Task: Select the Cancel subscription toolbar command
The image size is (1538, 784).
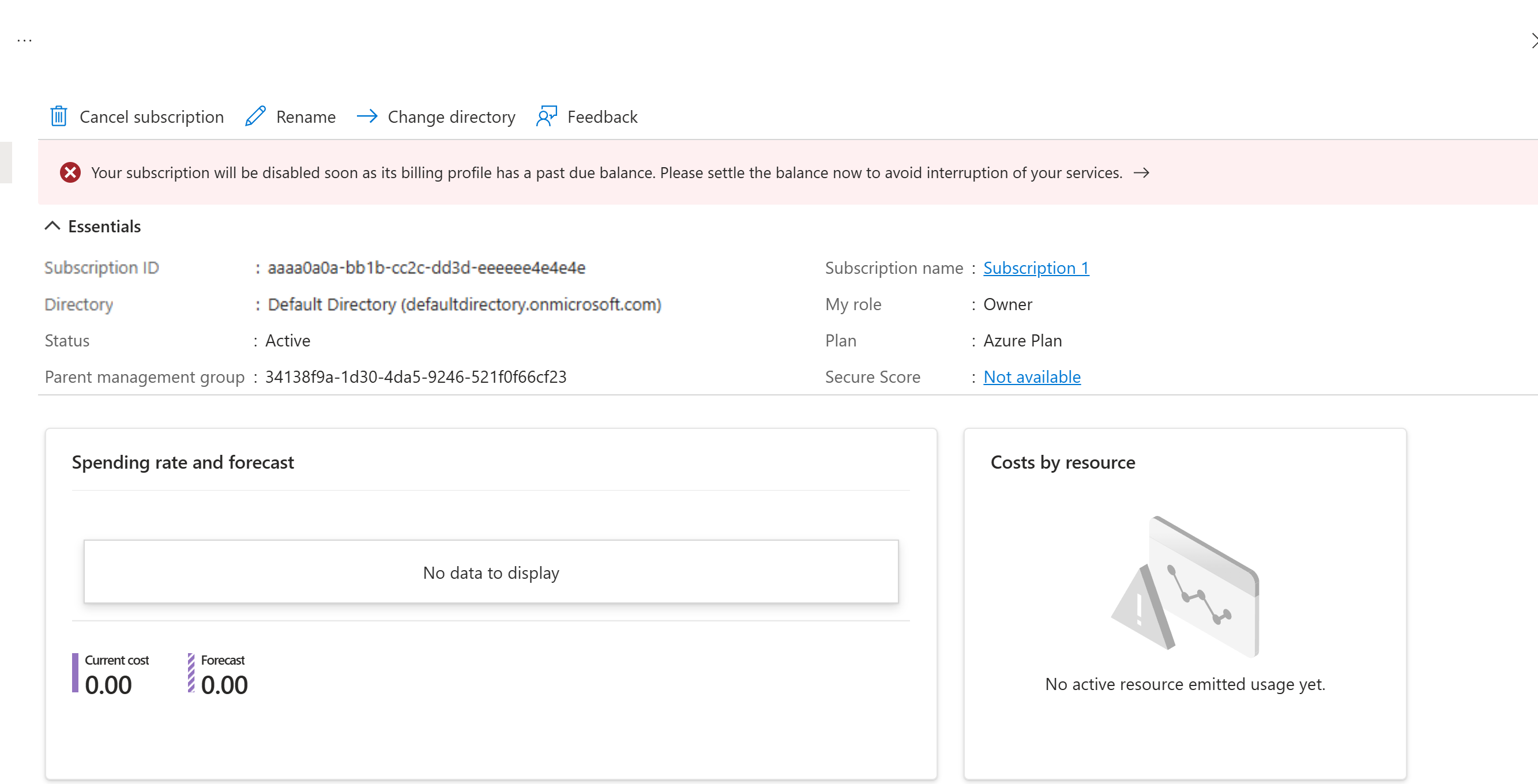Action: [x=152, y=116]
